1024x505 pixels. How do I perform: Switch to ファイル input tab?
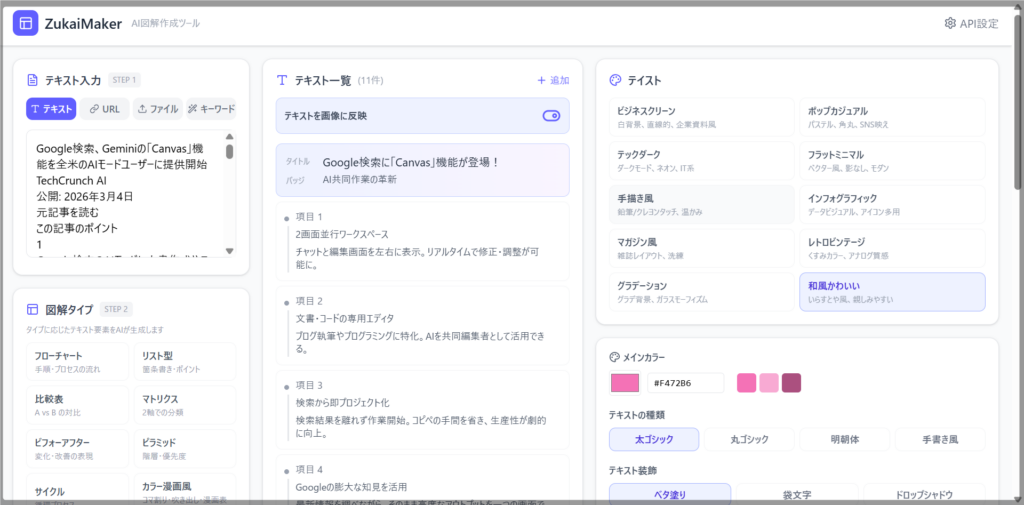157,109
